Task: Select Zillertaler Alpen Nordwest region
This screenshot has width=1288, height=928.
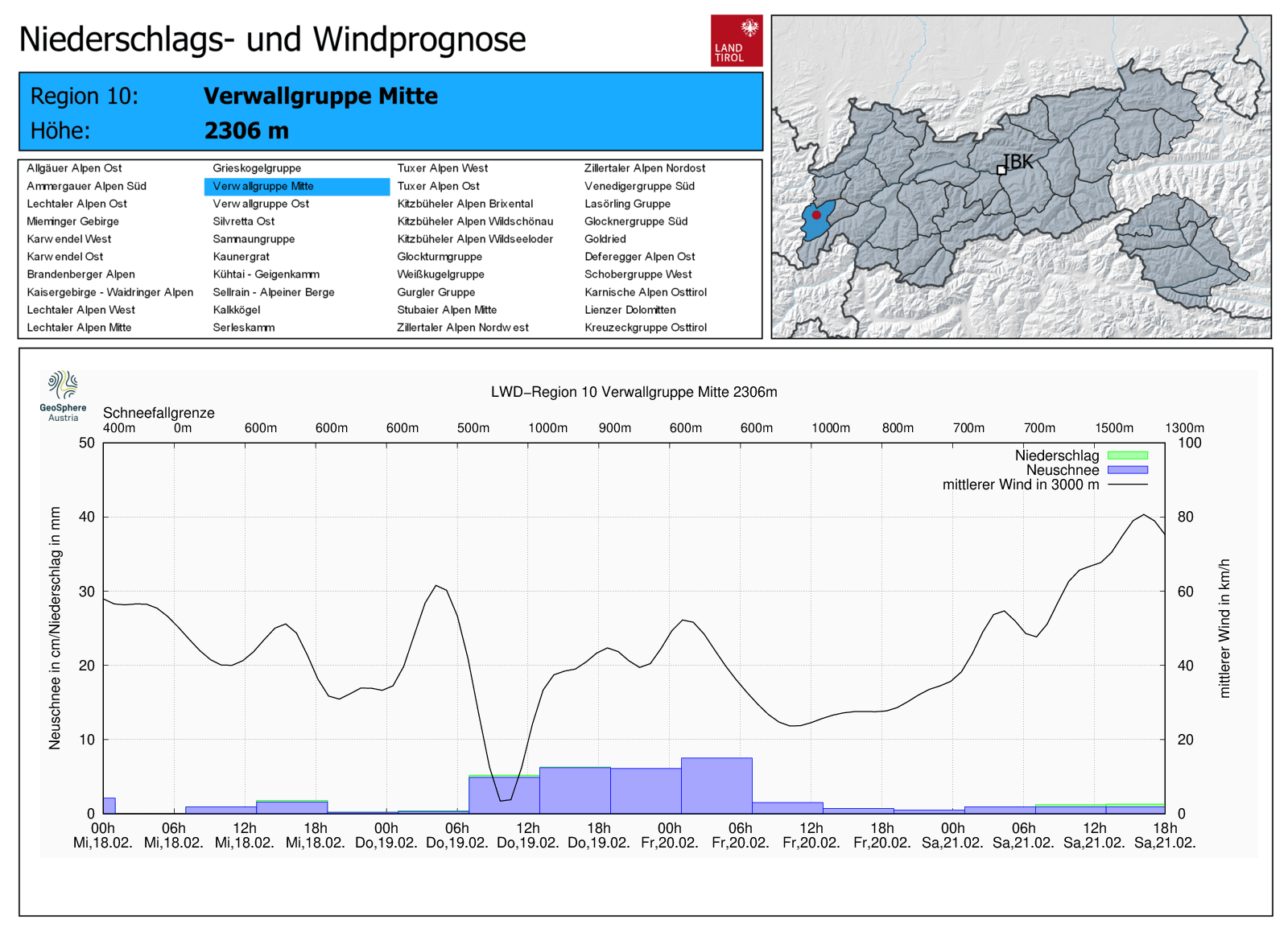Action: point(463,328)
